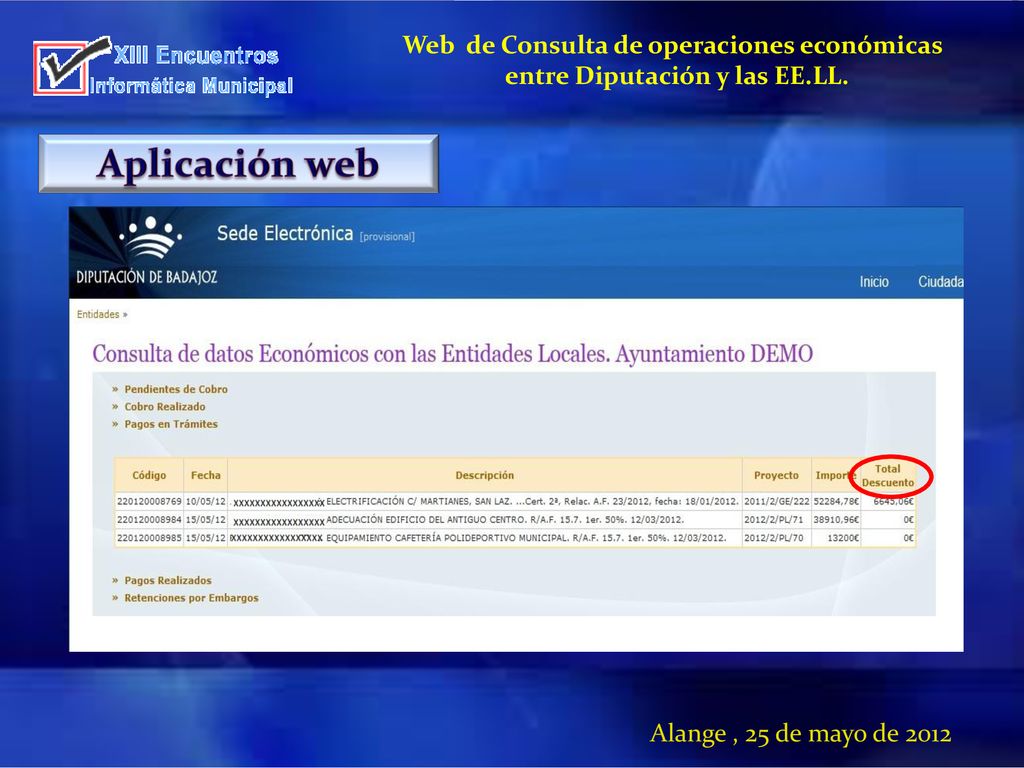Open the Inicio menu item

point(874,281)
